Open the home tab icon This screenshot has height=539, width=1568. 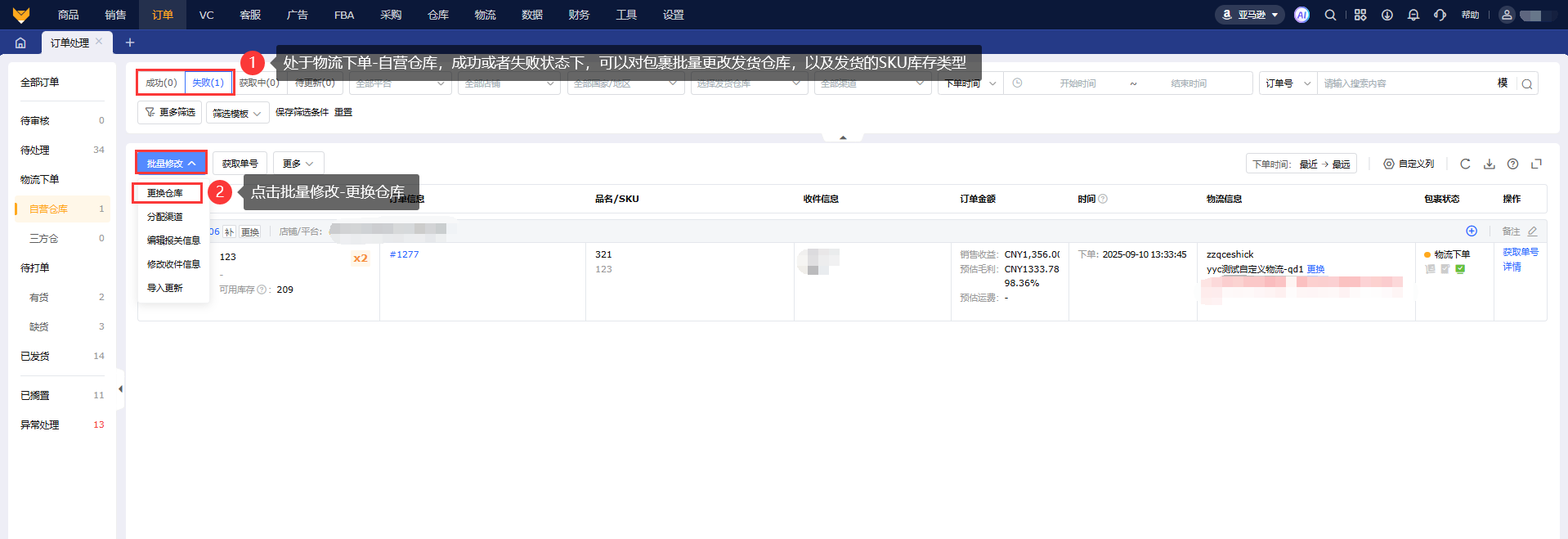coord(20,43)
